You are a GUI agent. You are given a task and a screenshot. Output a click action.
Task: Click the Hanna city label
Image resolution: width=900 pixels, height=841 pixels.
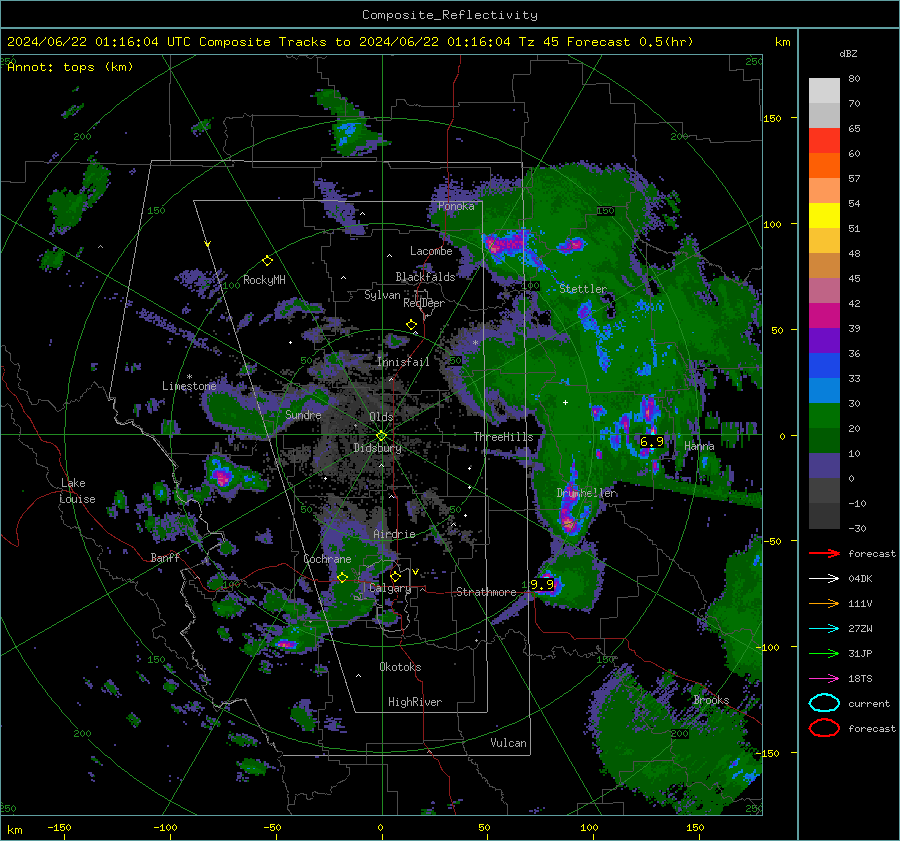coord(699,446)
